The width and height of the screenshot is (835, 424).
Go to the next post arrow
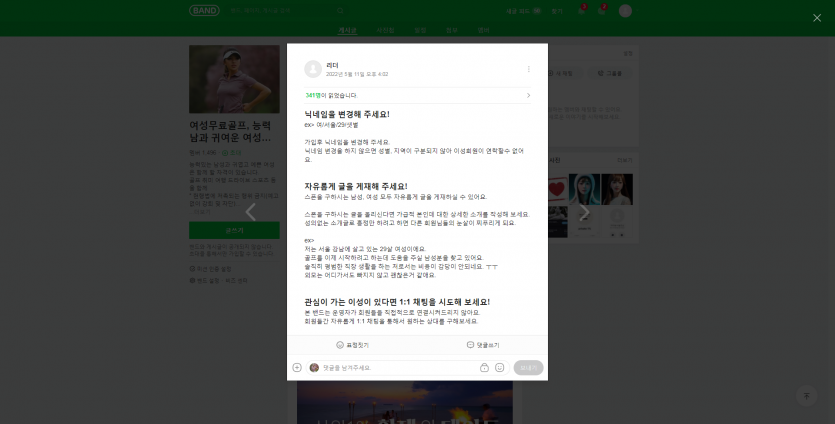tap(585, 211)
